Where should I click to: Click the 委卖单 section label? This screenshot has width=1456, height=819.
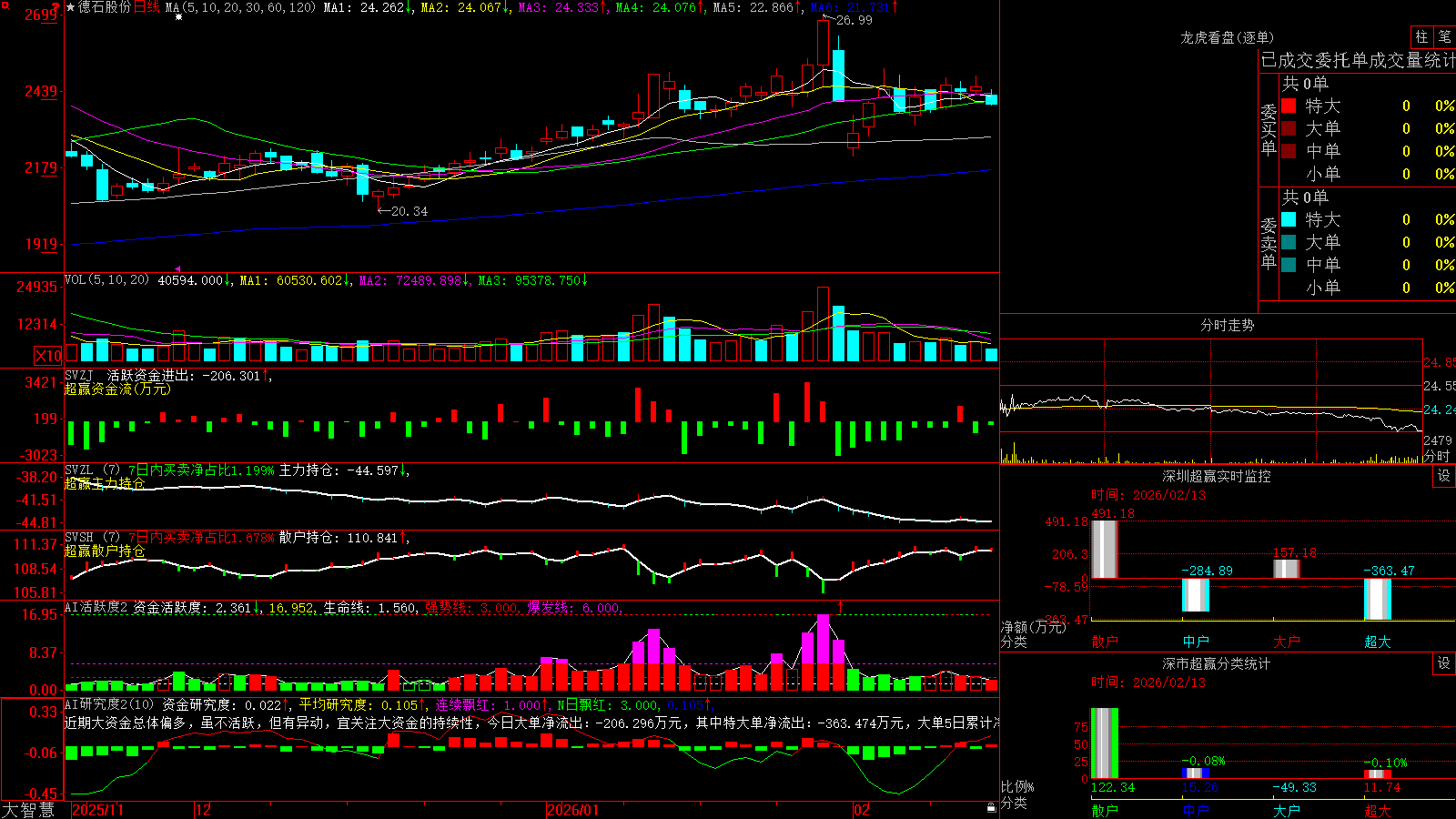coord(1269,243)
